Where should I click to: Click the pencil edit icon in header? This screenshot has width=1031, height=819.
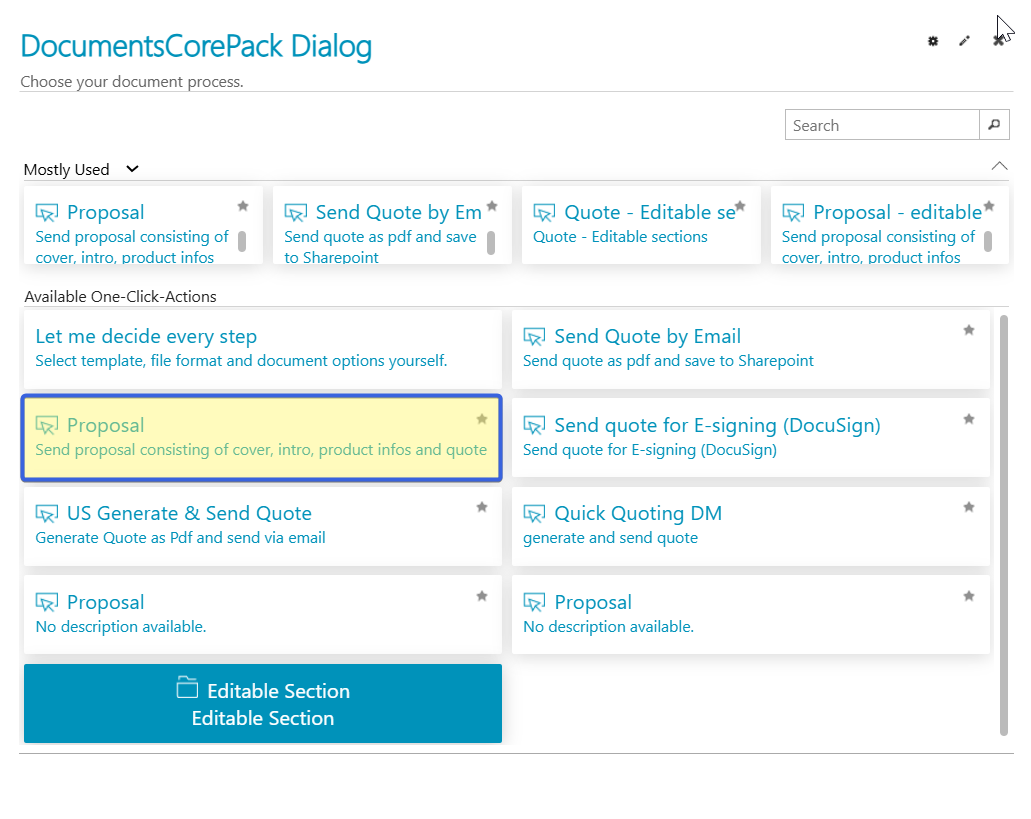point(964,41)
